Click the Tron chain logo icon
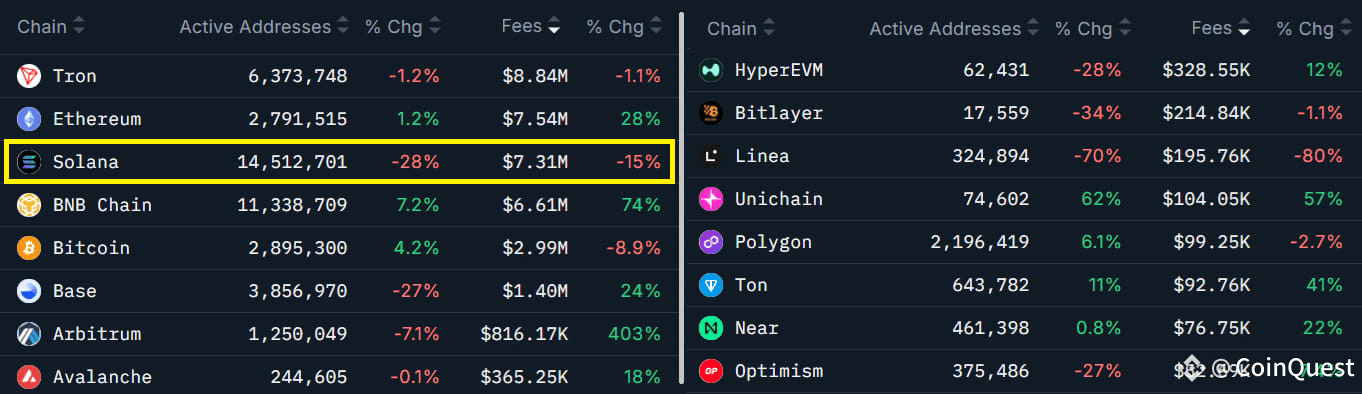The width and height of the screenshot is (1362, 394). [x=28, y=76]
